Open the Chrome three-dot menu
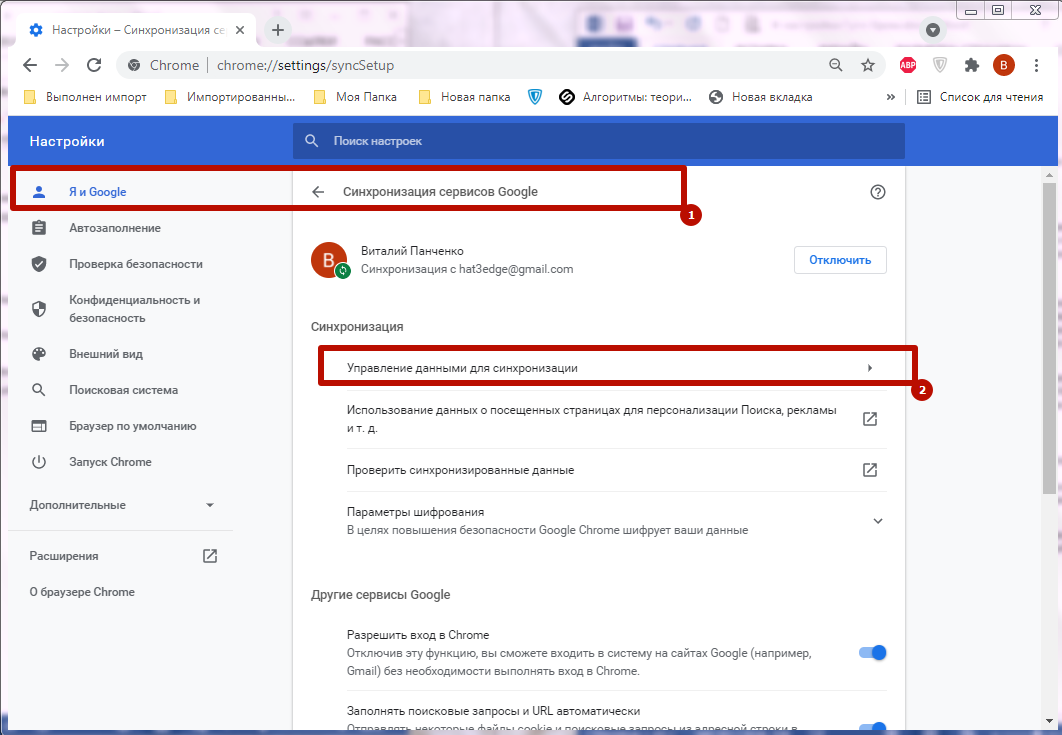 coord(1036,65)
